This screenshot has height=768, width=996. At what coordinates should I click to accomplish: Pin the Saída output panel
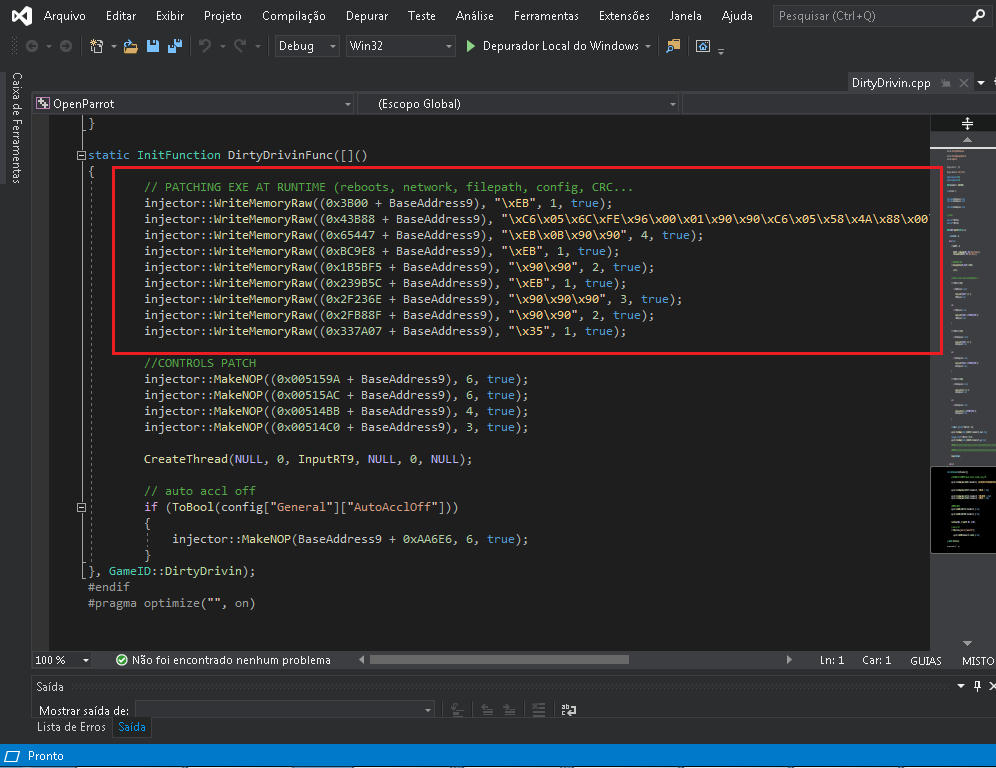978,686
